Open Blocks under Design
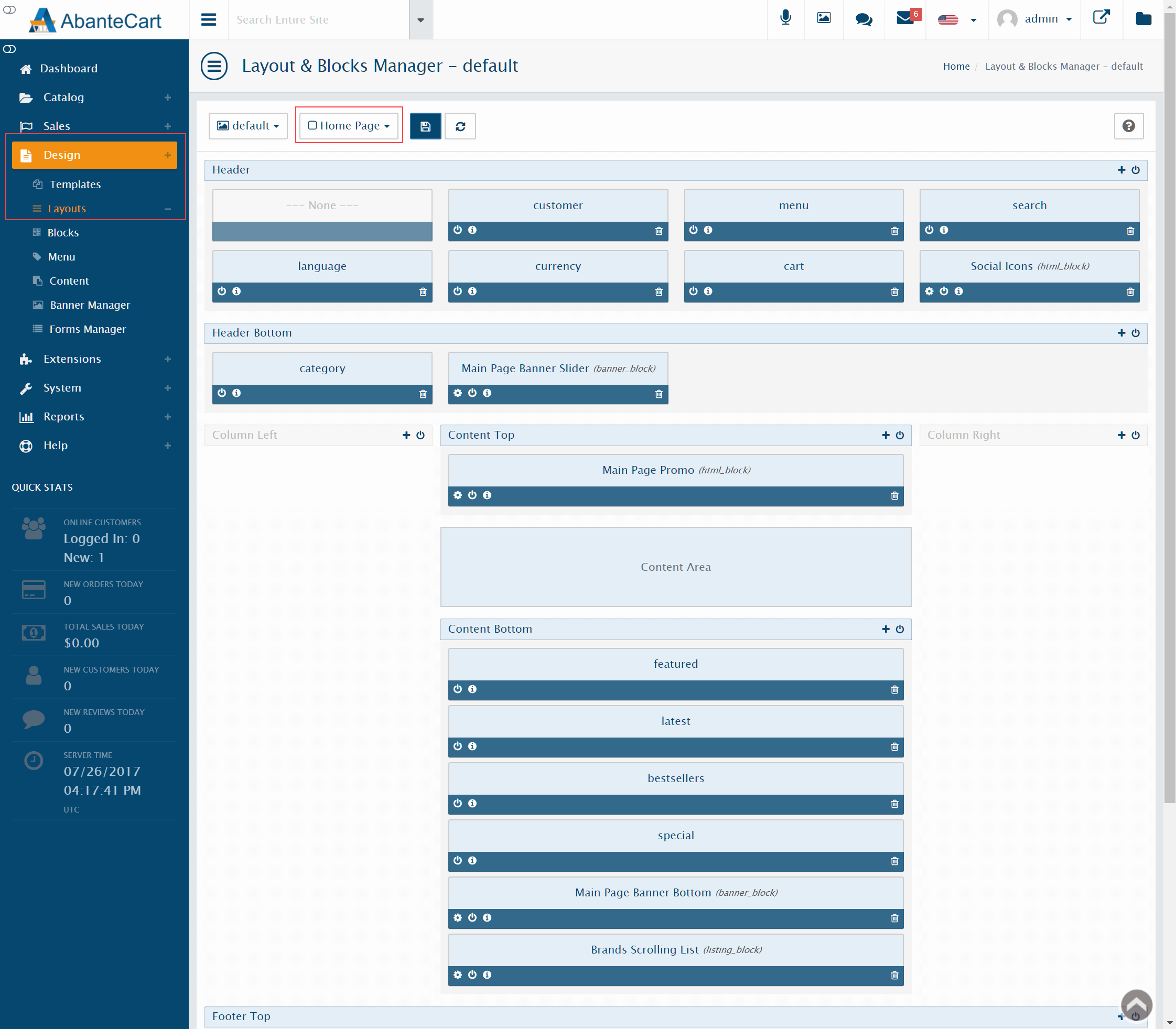Viewport: 1176px width, 1029px height. pyautogui.click(x=62, y=233)
